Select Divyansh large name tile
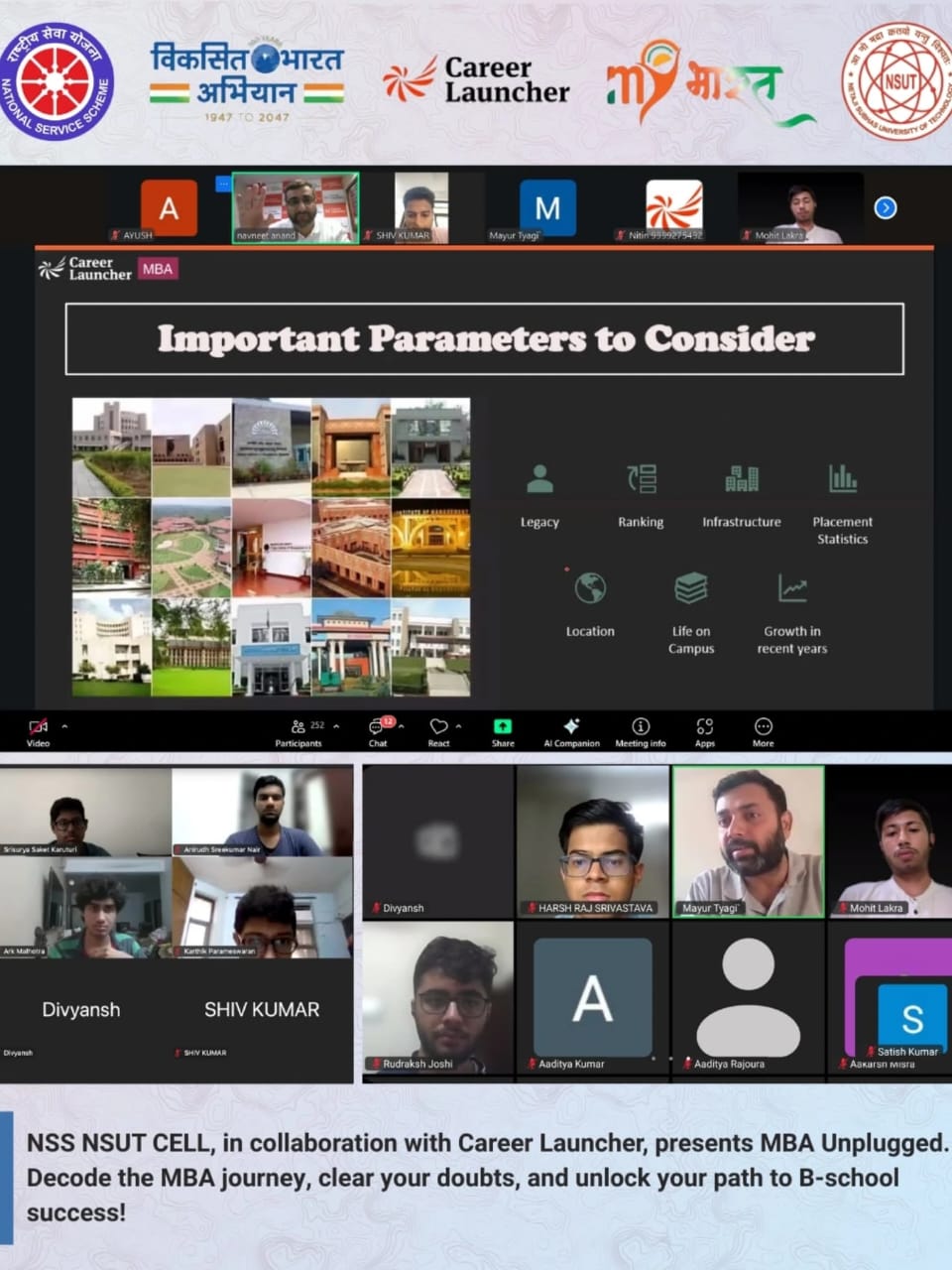952x1270 pixels. click(81, 1010)
